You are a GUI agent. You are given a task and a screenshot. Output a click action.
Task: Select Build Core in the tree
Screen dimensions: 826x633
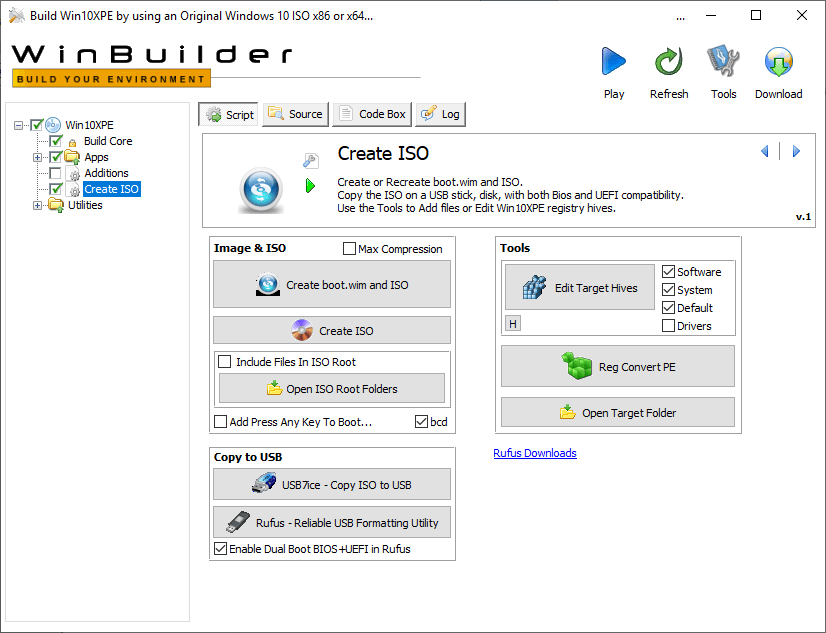pos(108,141)
